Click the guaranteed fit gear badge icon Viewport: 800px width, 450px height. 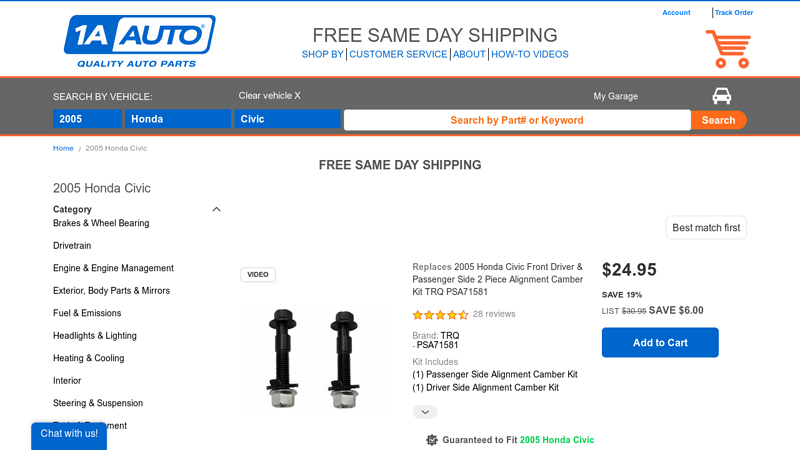pyautogui.click(x=432, y=440)
